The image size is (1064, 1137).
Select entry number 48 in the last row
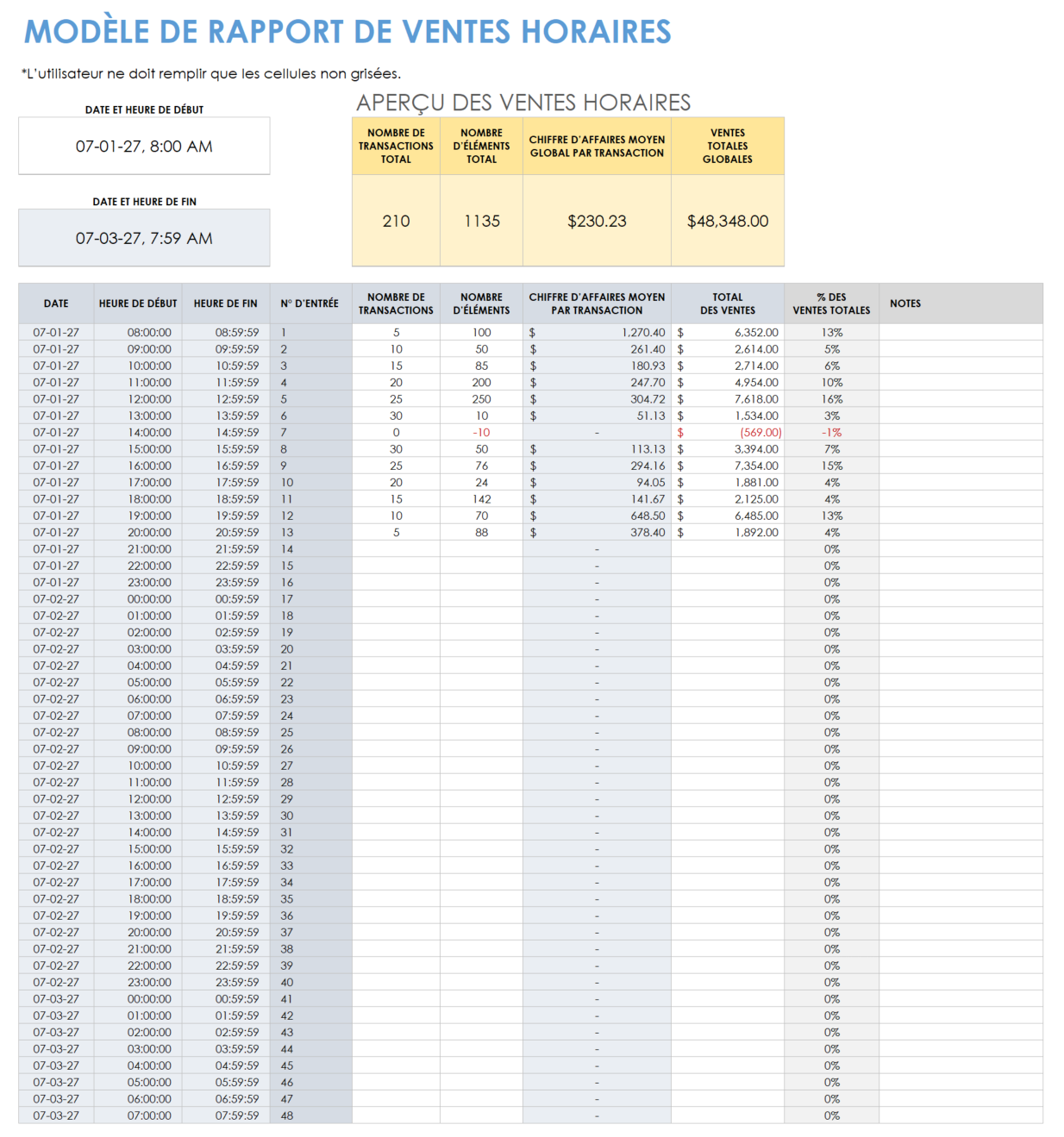285,1115
